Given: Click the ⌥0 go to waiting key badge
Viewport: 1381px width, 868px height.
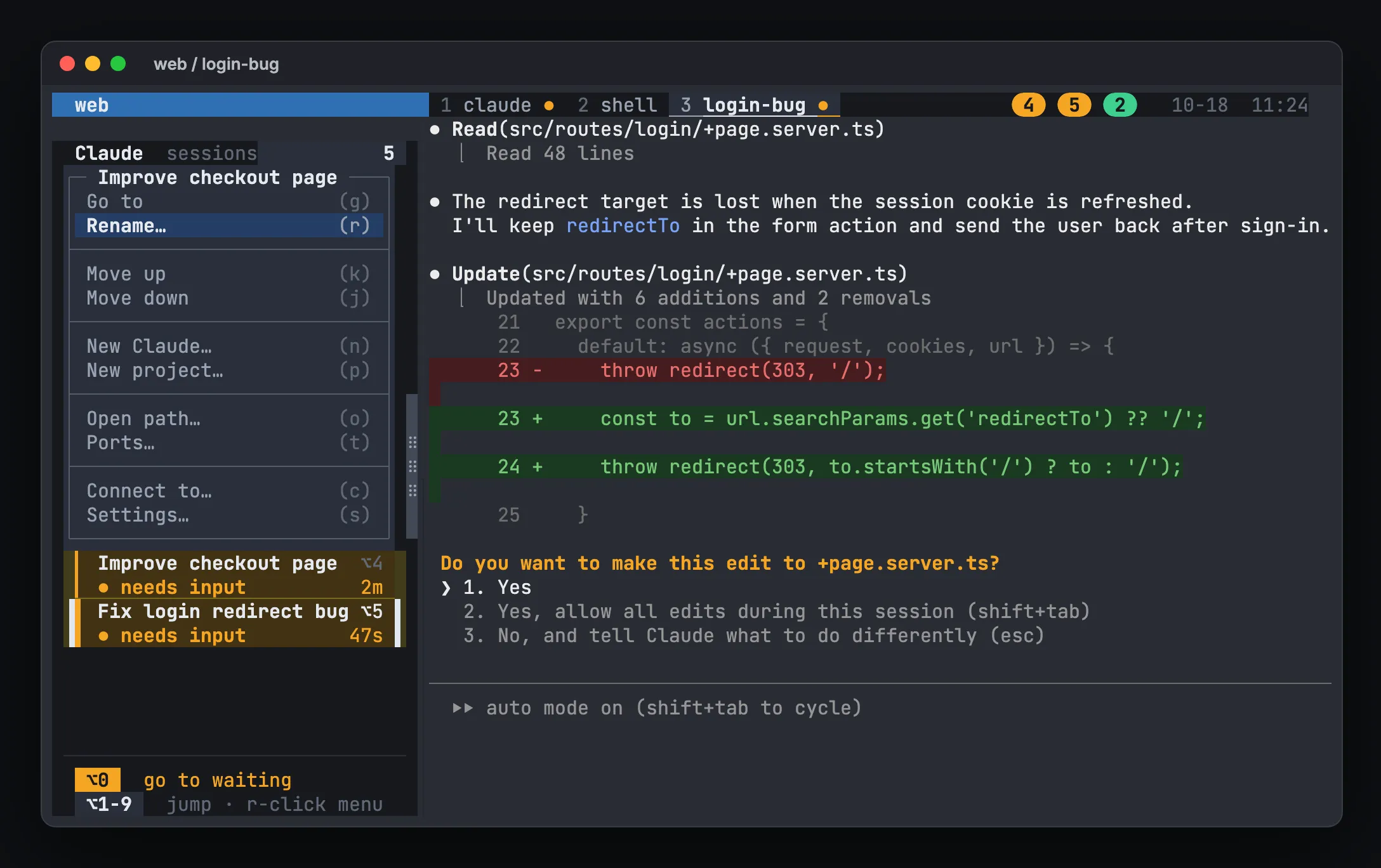Looking at the screenshot, I should tap(98, 780).
